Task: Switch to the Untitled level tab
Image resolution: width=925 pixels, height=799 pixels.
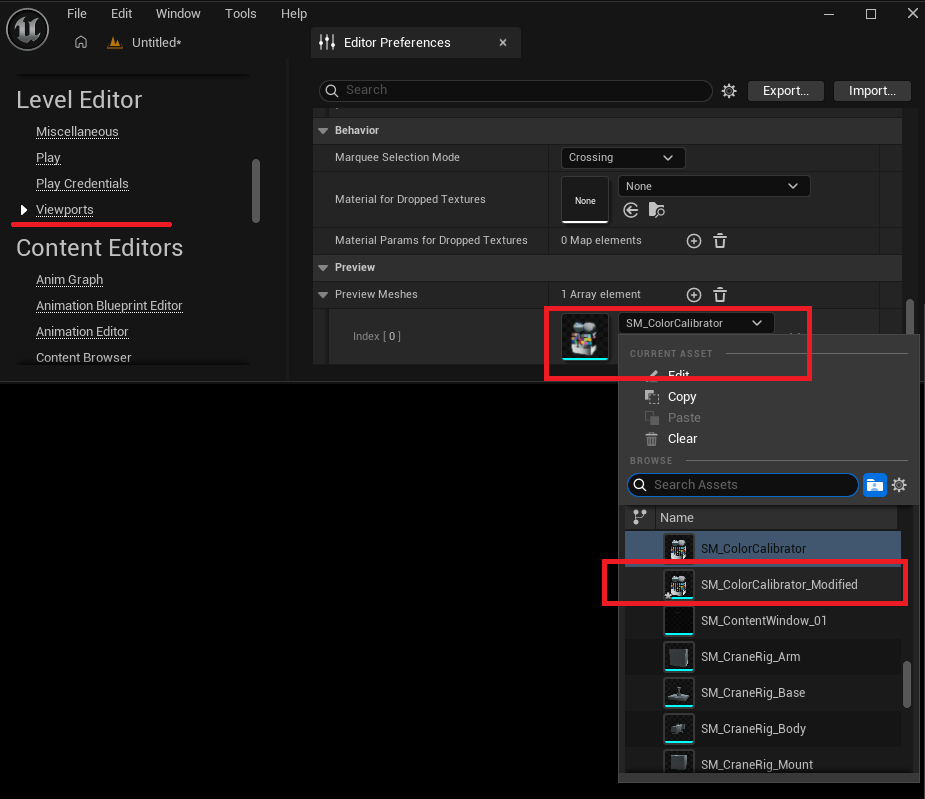Action: pos(156,42)
